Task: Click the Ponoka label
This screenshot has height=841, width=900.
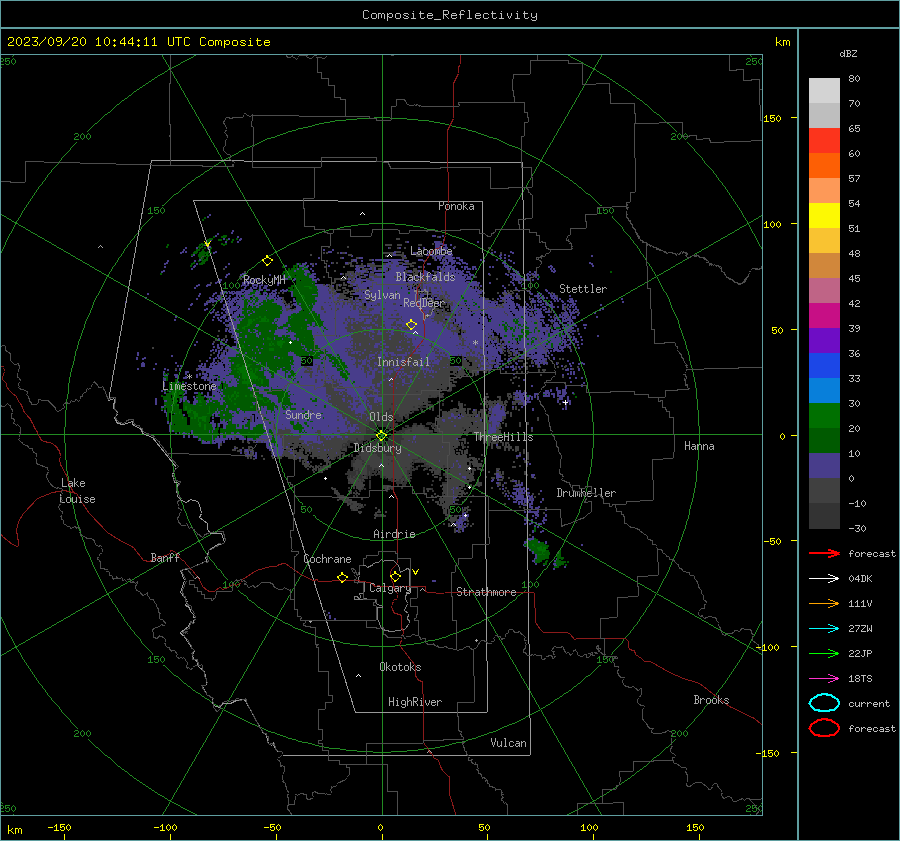Action: tap(456, 206)
